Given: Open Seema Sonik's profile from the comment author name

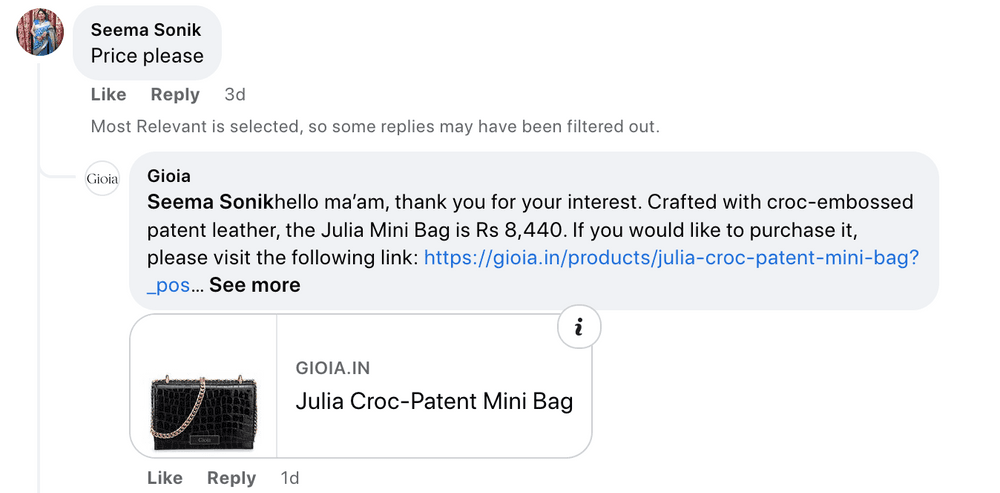Looking at the screenshot, I should tap(146, 29).
